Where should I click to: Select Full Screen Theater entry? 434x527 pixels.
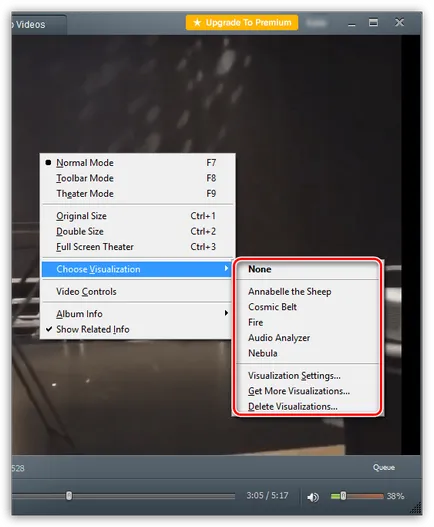138,247
